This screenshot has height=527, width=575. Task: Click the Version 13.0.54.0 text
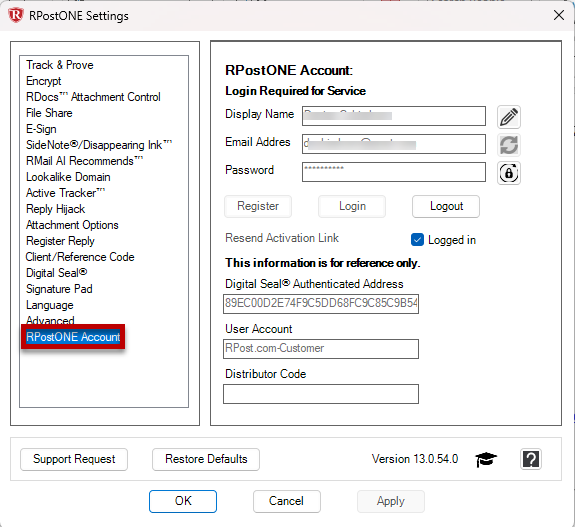415,459
